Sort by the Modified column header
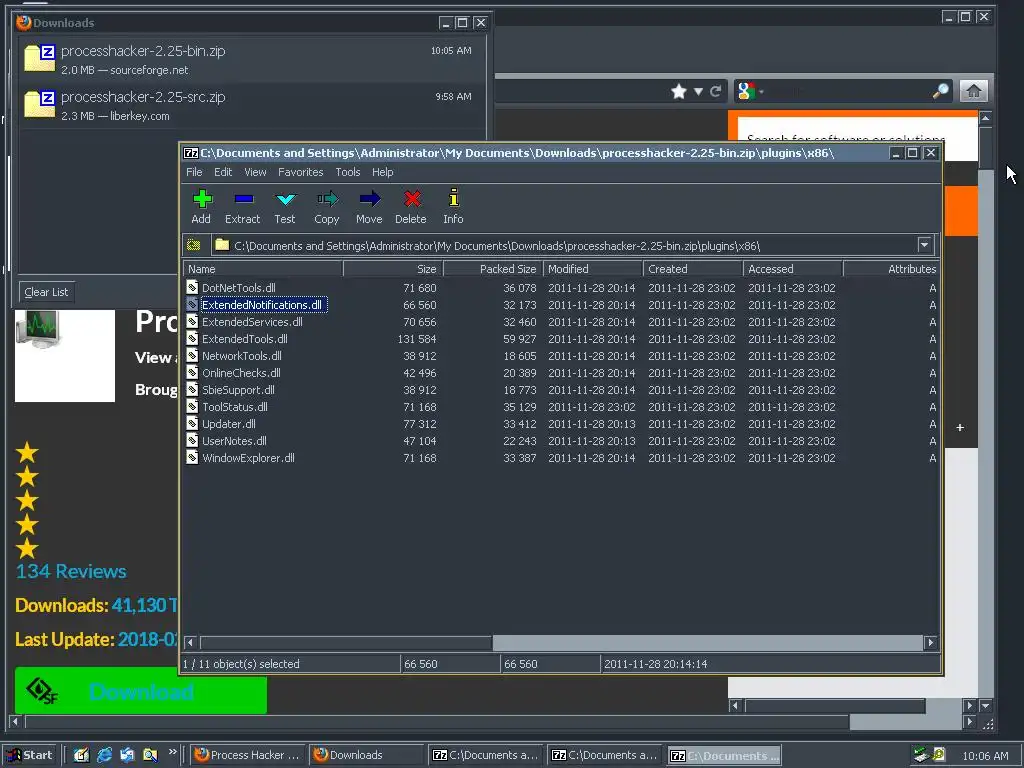This screenshot has height=768, width=1024. (593, 268)
